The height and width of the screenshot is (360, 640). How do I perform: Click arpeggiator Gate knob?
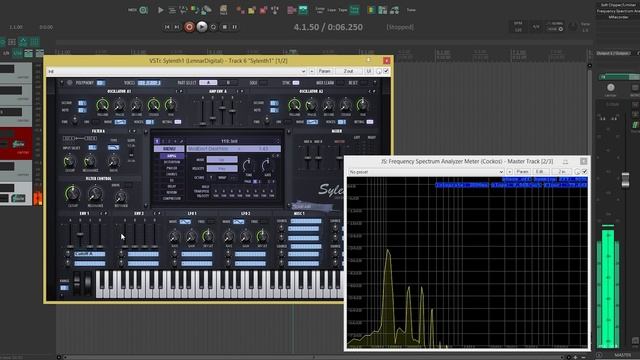pos(267,165)
